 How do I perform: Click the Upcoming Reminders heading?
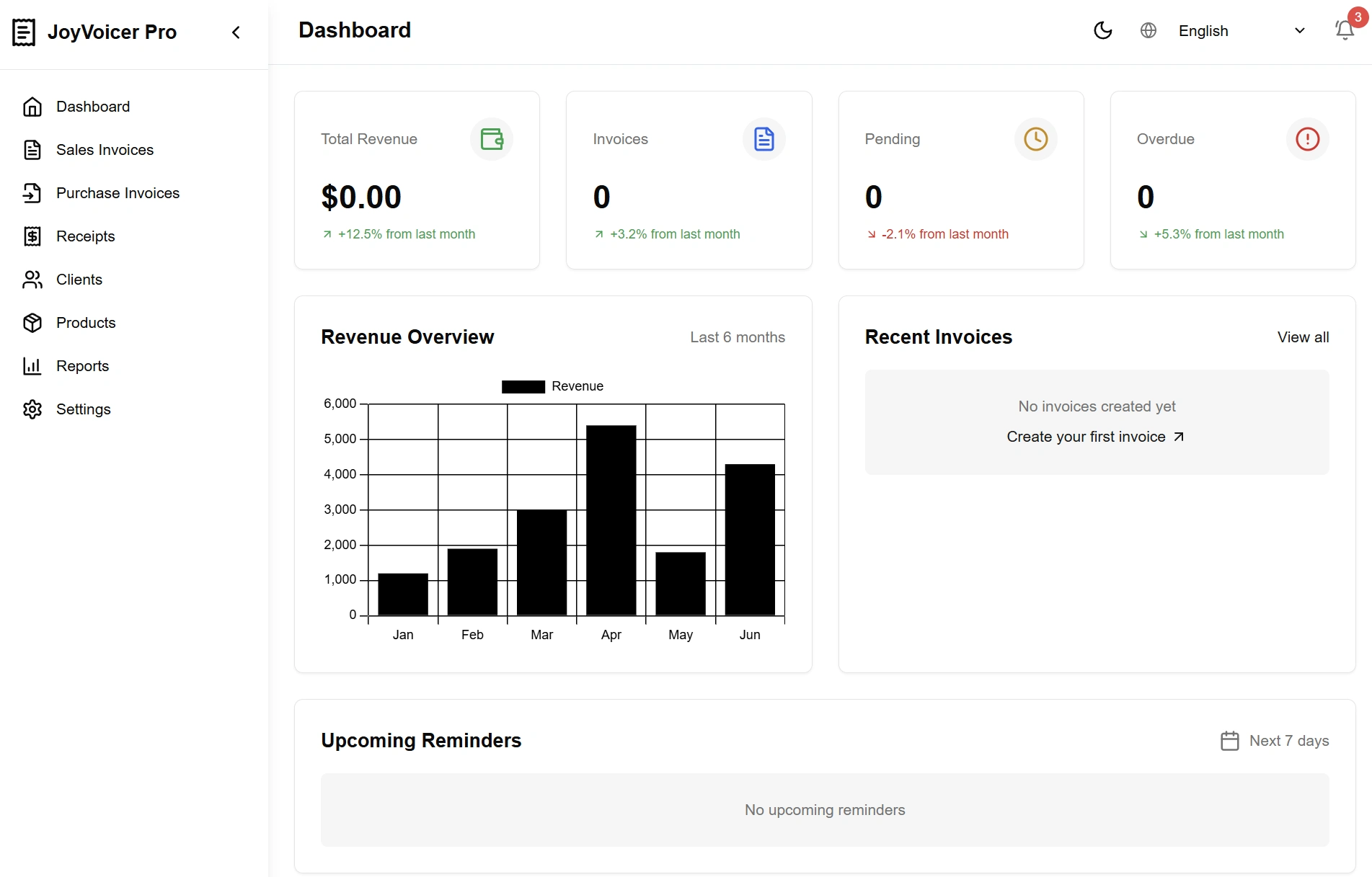pyautogui.click(x=421, y=741)
